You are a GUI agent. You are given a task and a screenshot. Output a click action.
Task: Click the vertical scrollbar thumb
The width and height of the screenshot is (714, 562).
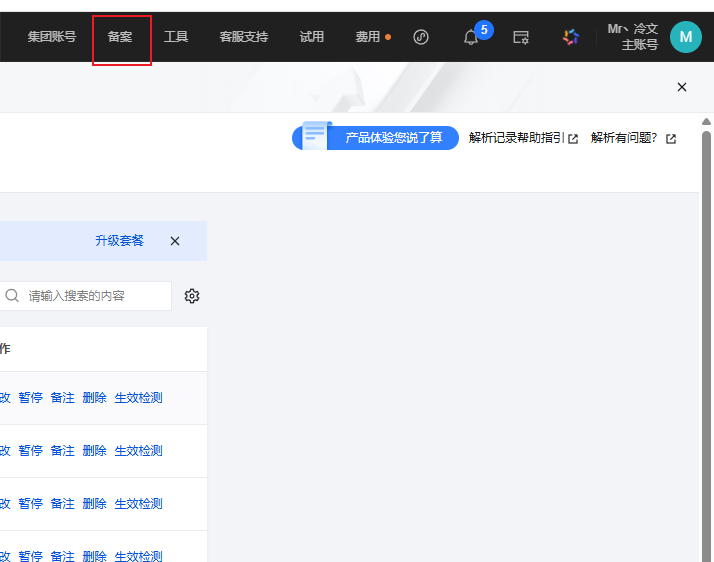click(706, 346)
